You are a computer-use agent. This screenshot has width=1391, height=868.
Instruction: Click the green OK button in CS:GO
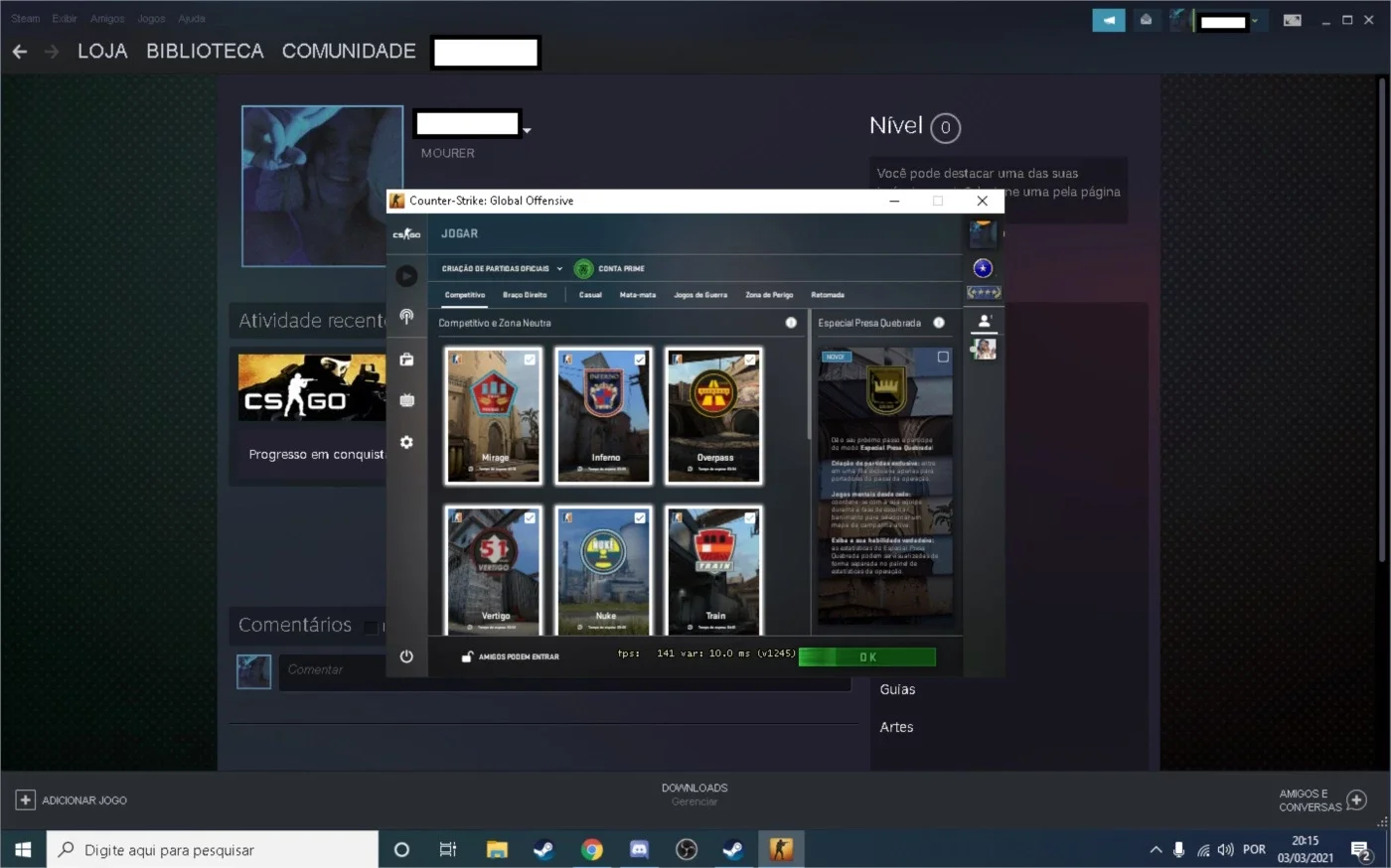coord(867,657)
